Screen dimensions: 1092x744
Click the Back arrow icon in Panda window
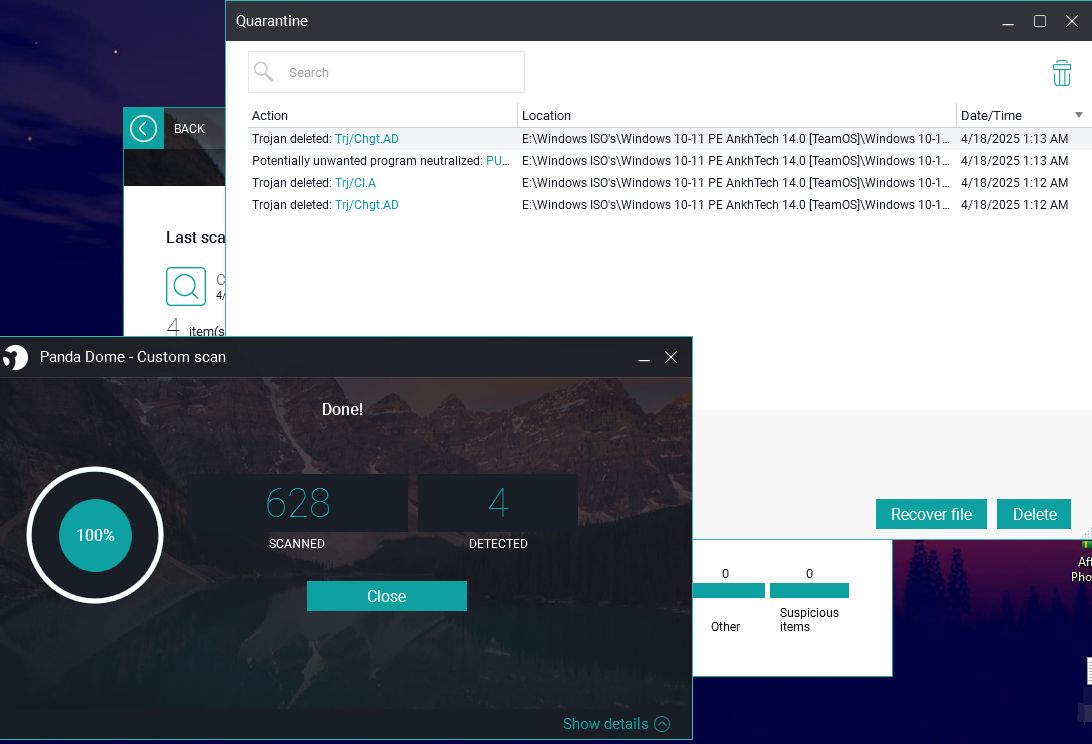click(x=143, y=128)
